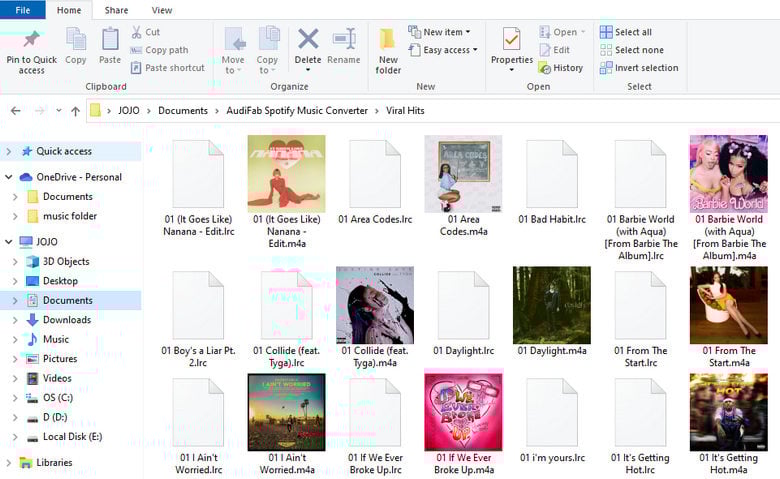Open the Open button dropdown arrow

point(583,32)
